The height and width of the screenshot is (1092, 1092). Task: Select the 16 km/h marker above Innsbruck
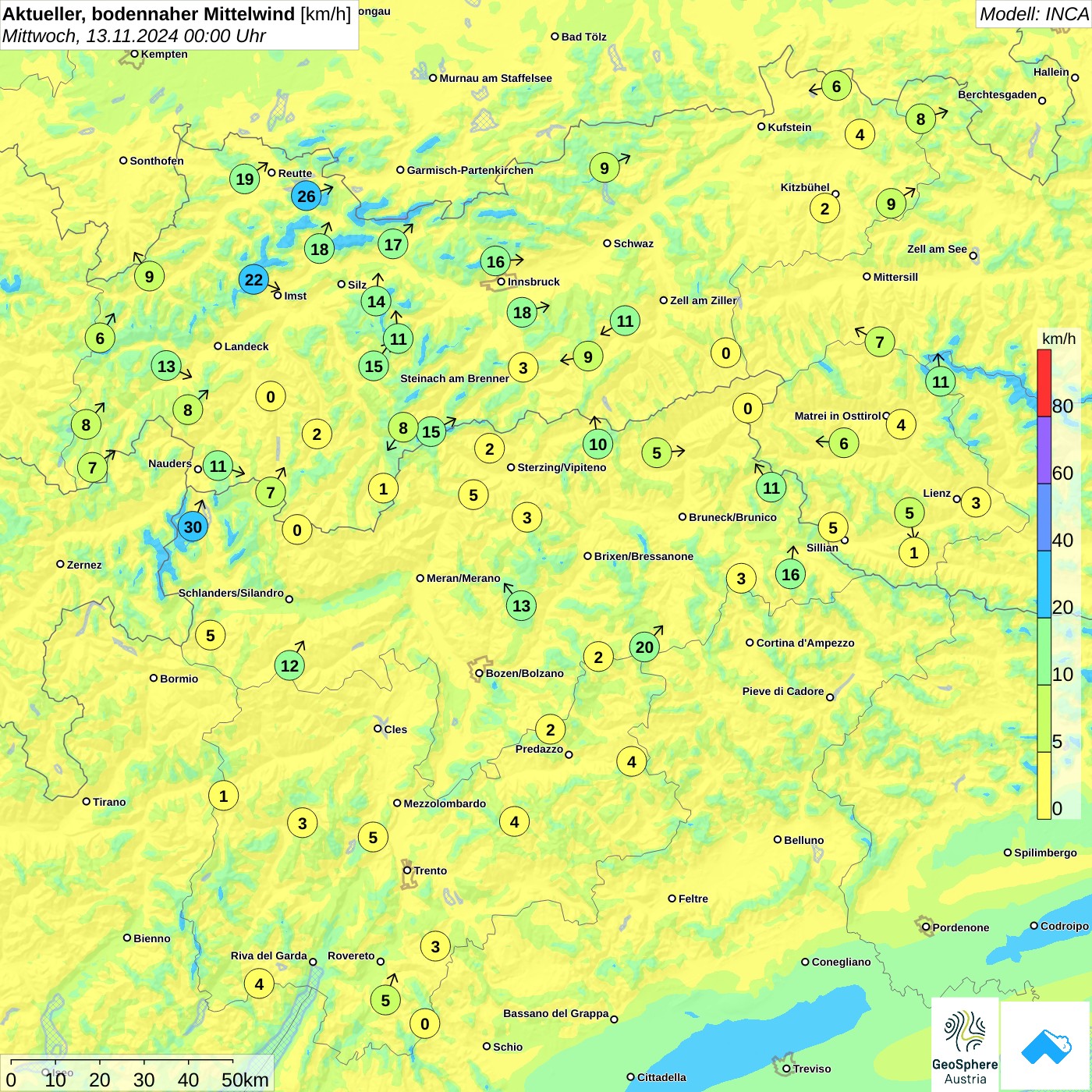tap(495, 261)
